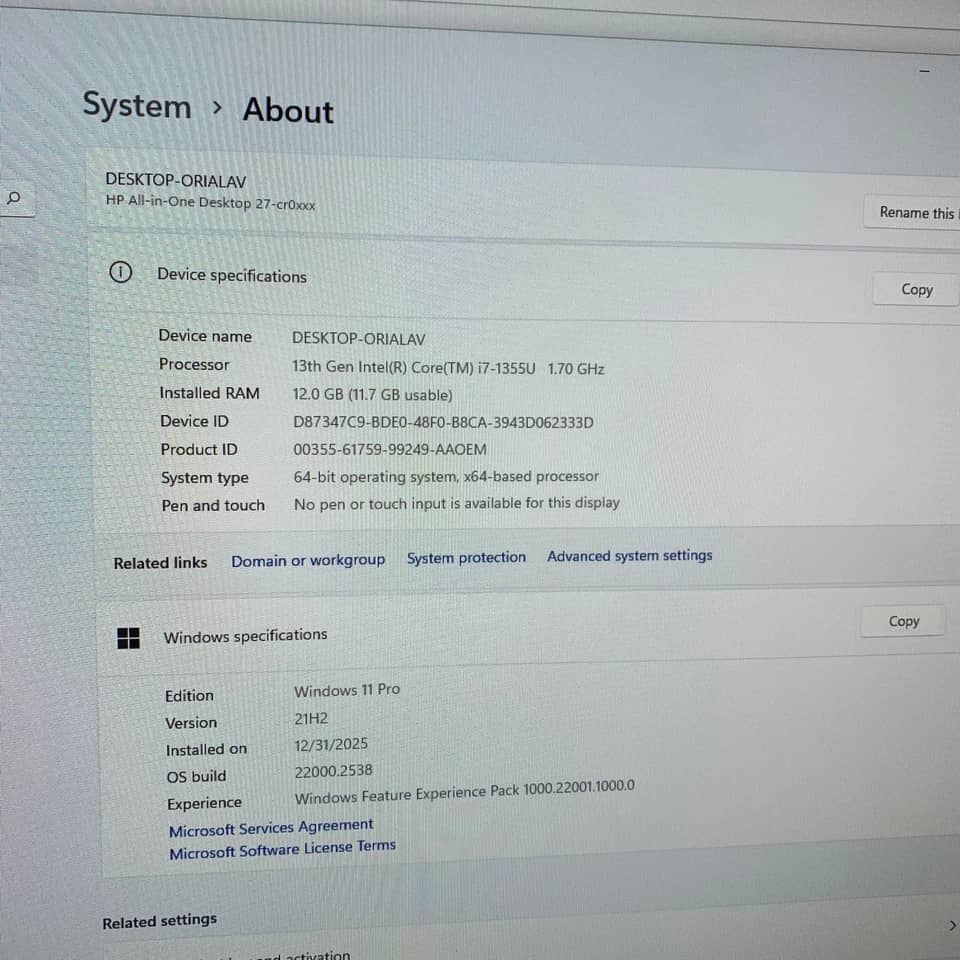
Task: Select the DESKTOP-ORIALAV title at top
Action: (x=175, y=181)
